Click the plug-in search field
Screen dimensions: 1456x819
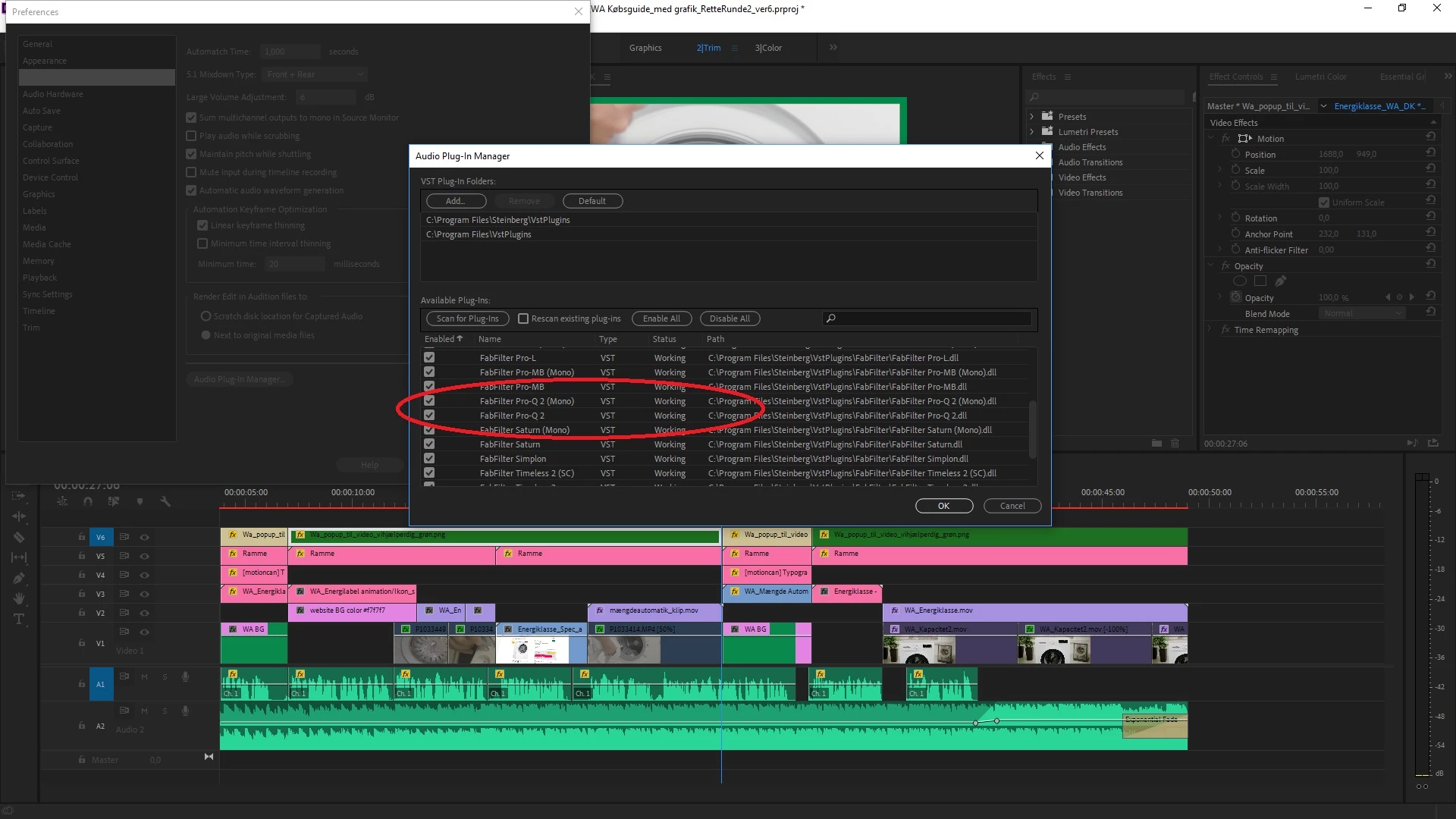933,318
